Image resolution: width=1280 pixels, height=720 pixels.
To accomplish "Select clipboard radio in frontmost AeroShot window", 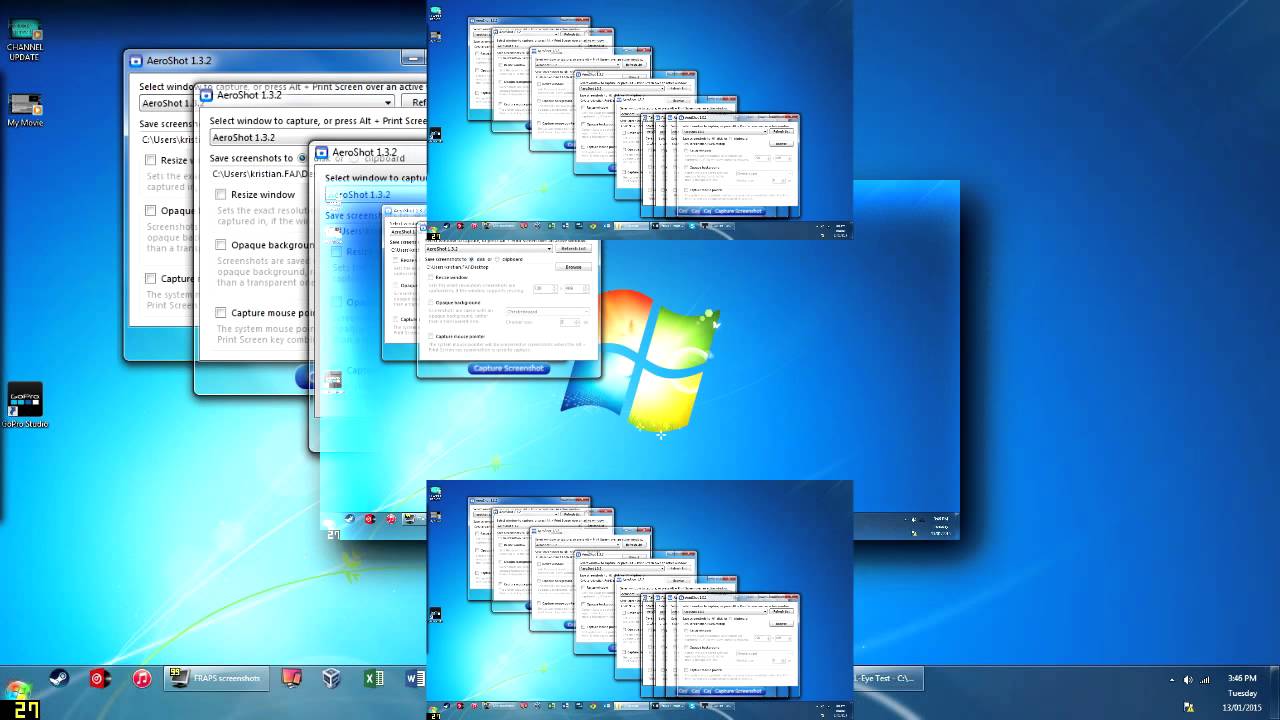I will (497, 259).
